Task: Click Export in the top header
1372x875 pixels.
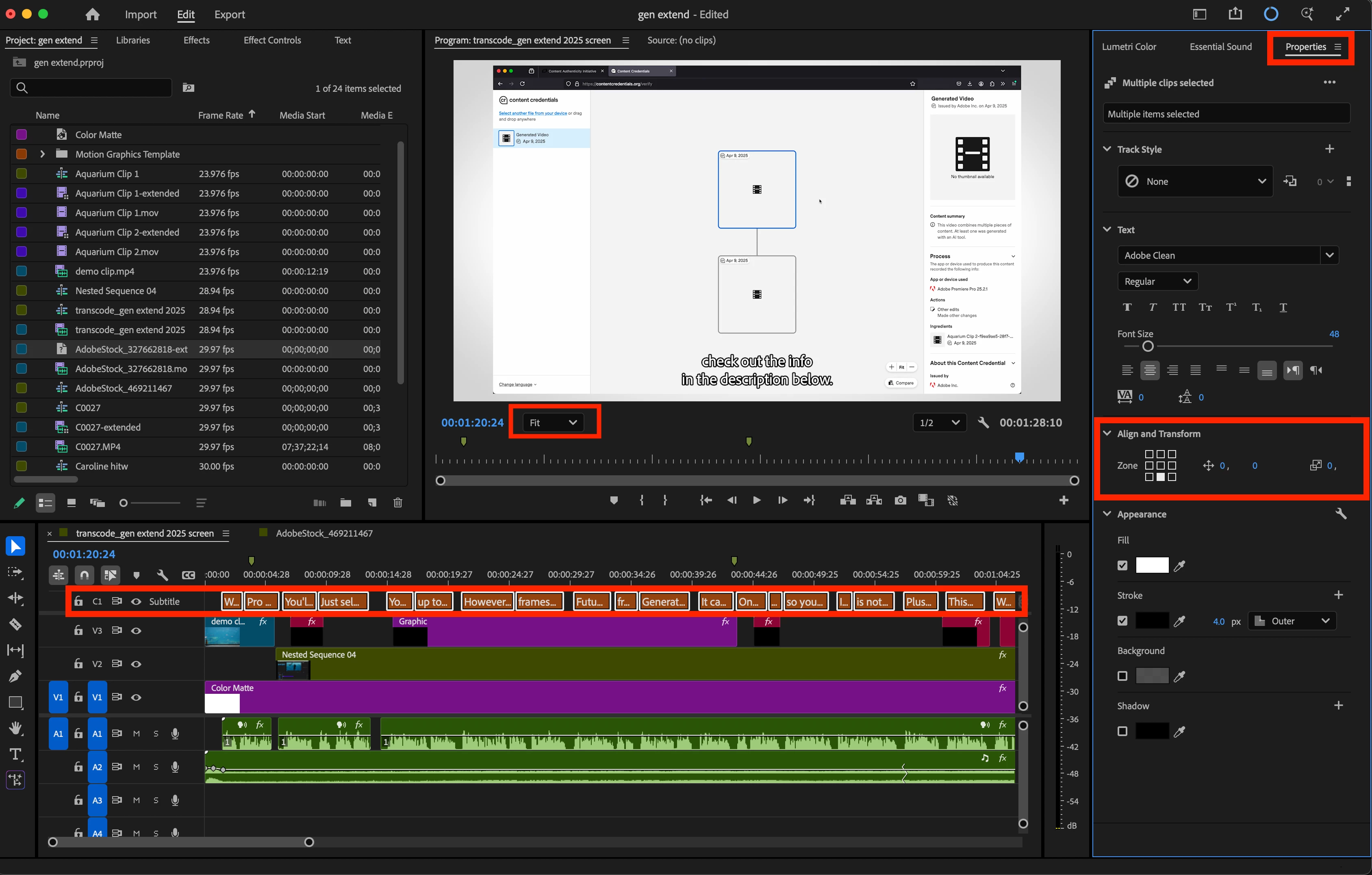Action: click(230, 14)
